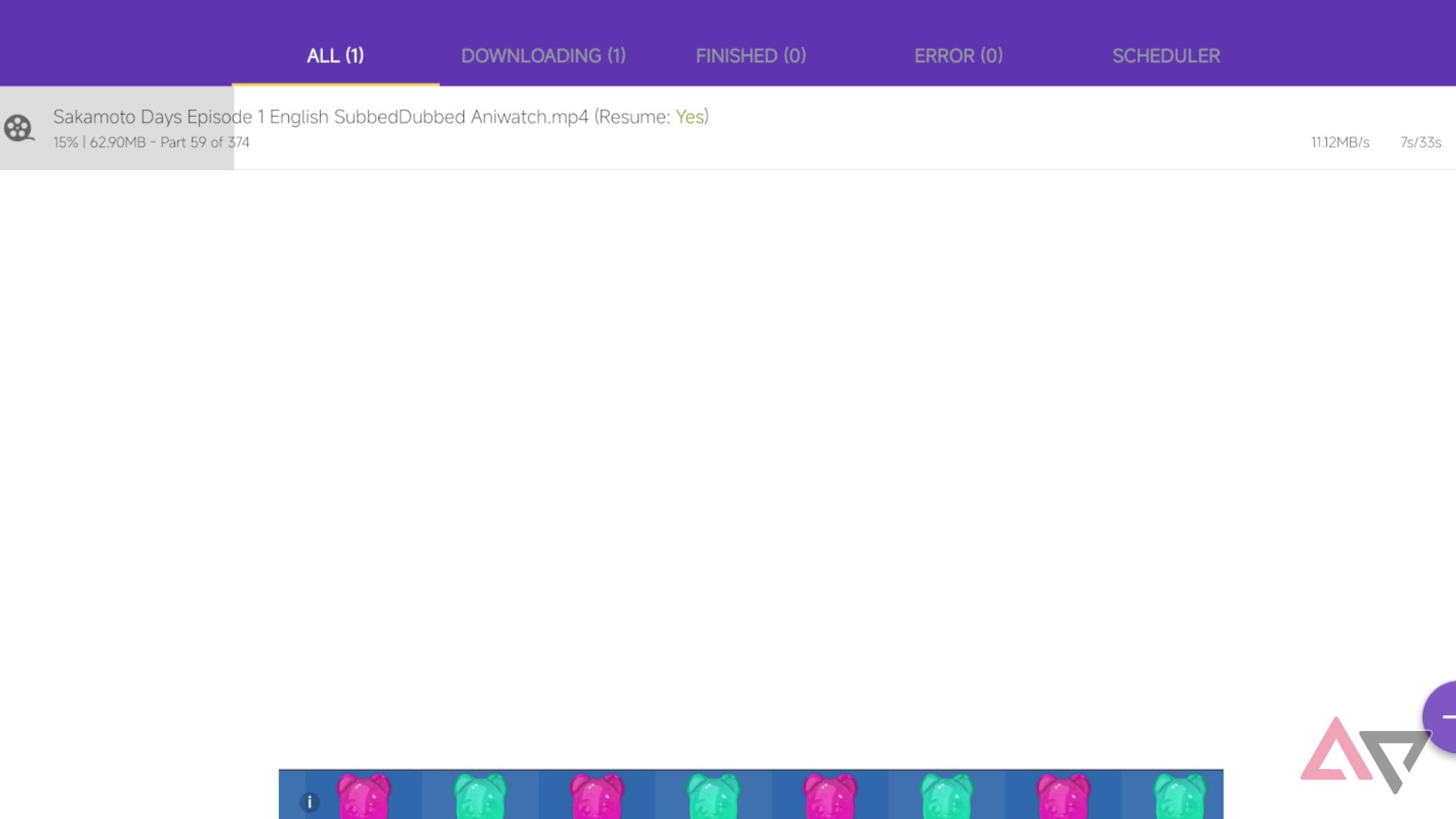Viewport: 1456px width, 819px height.
Task: Open the DOWNLOADING (1) tab
Action: point(544,55)
